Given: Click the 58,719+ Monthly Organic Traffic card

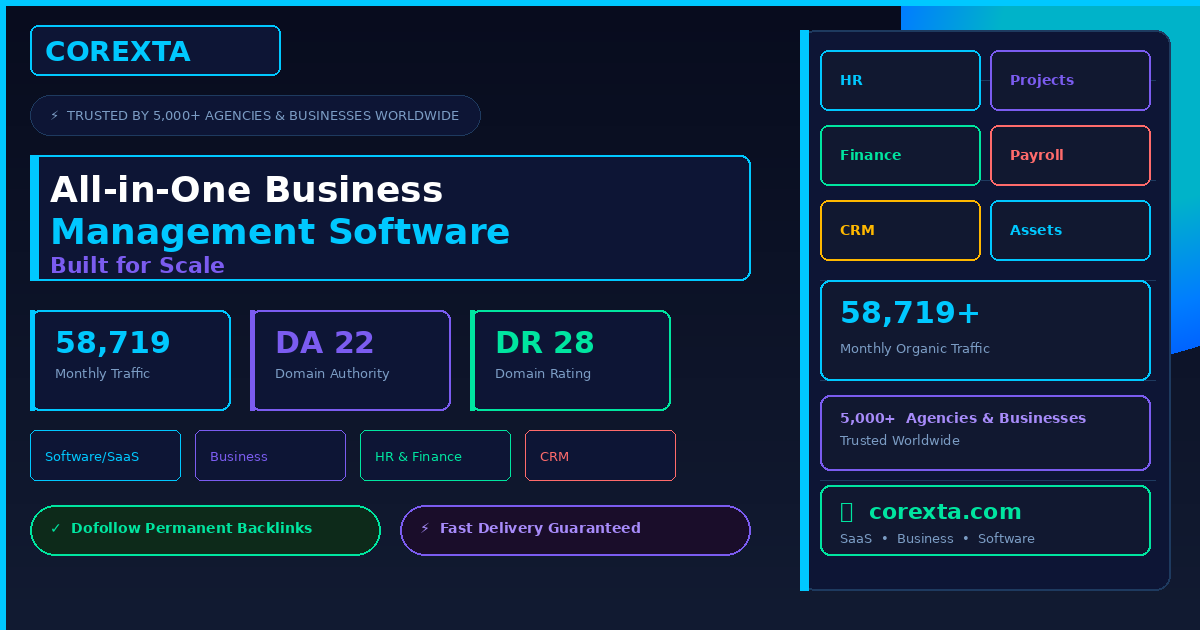Looking at the screenshot, I should click(985, 330).
